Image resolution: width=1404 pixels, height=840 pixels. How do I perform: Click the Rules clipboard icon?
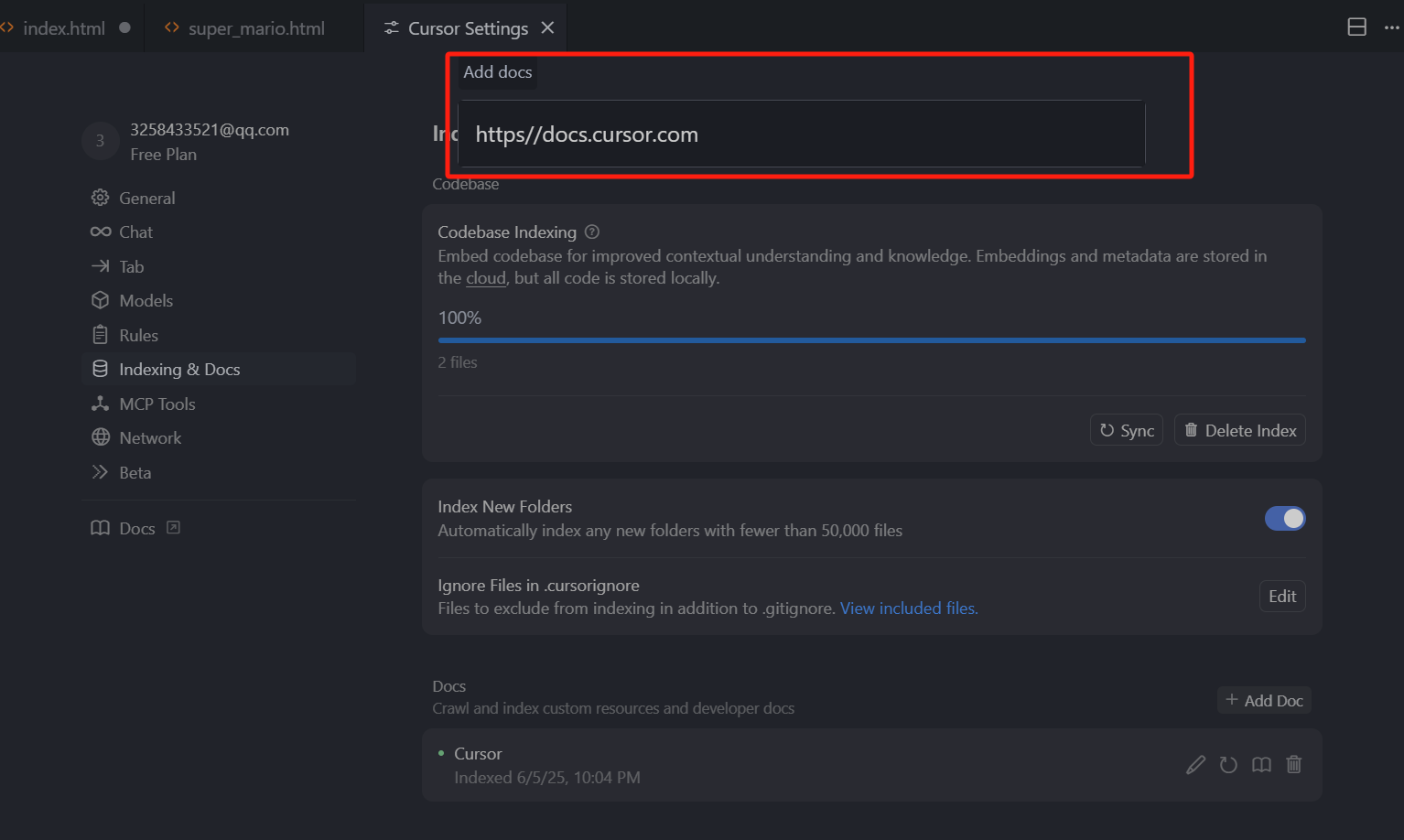(x=100, y=335)
